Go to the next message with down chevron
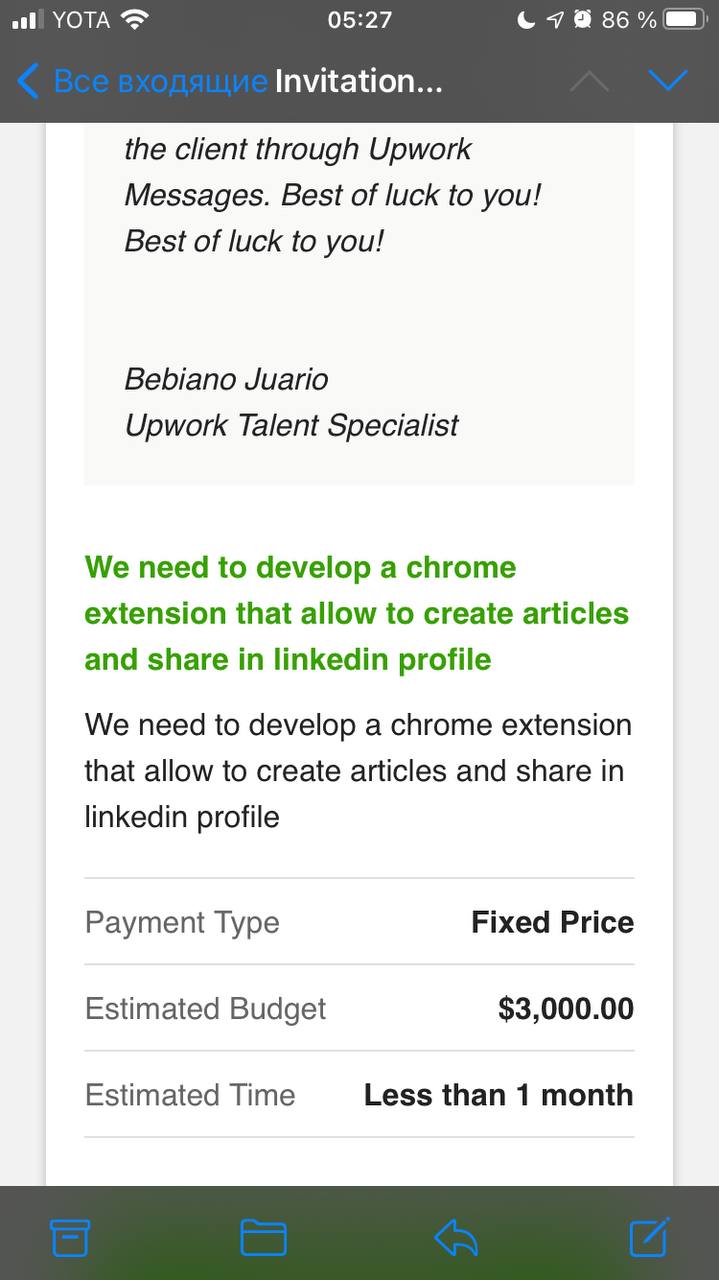 [668, 81]
